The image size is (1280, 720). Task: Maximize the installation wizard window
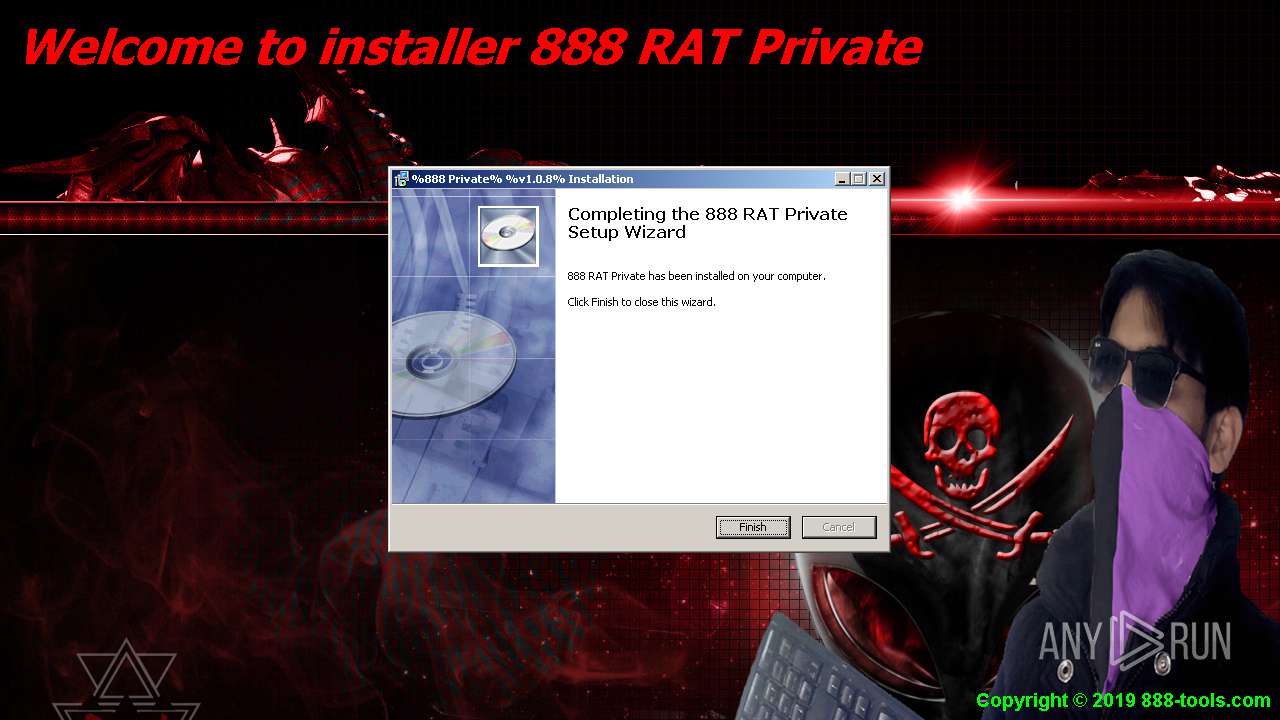pos(859,179)
